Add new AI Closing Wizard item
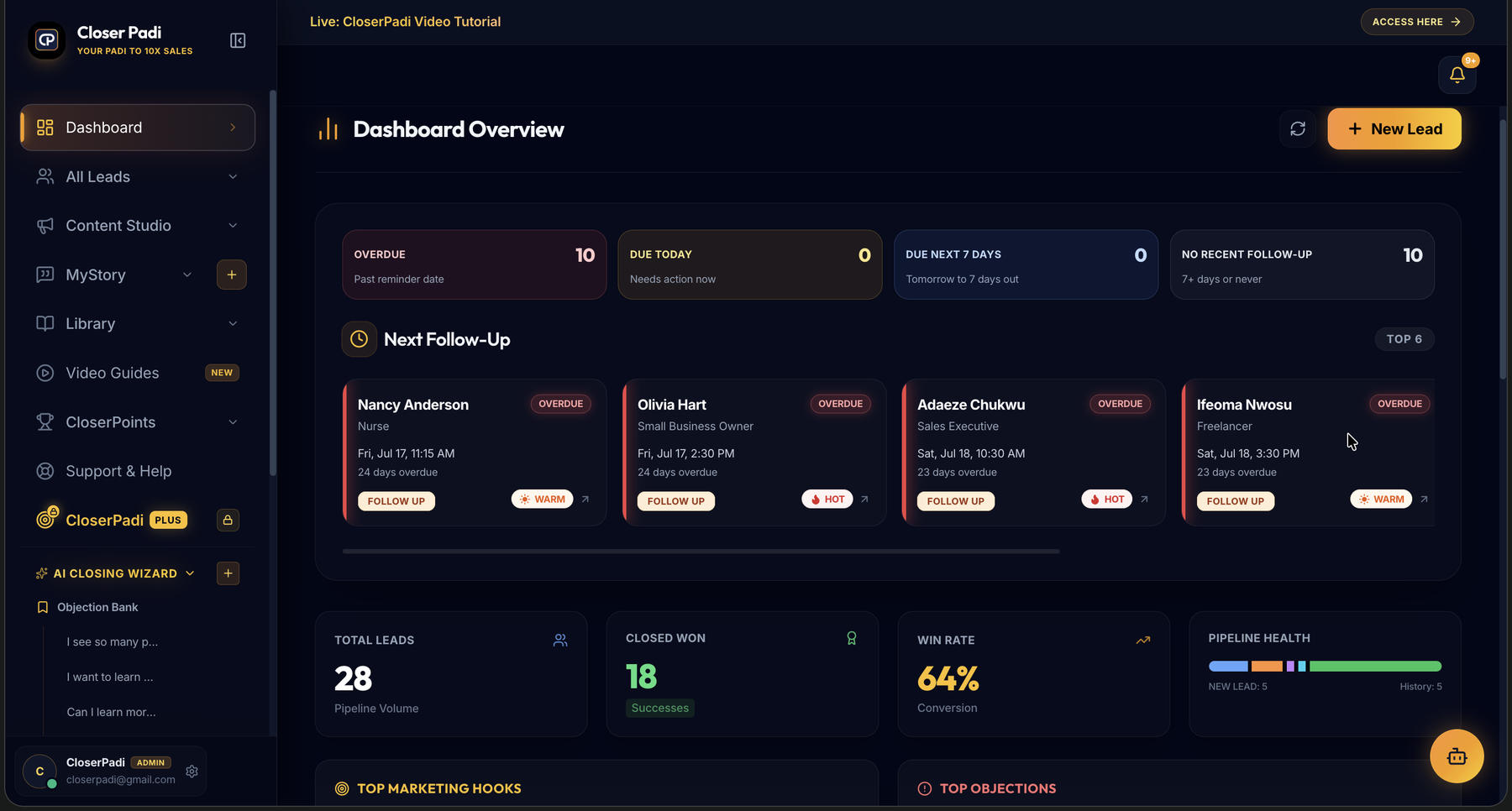This screenshot has height=811, width=1512. (x=228, y=573)
